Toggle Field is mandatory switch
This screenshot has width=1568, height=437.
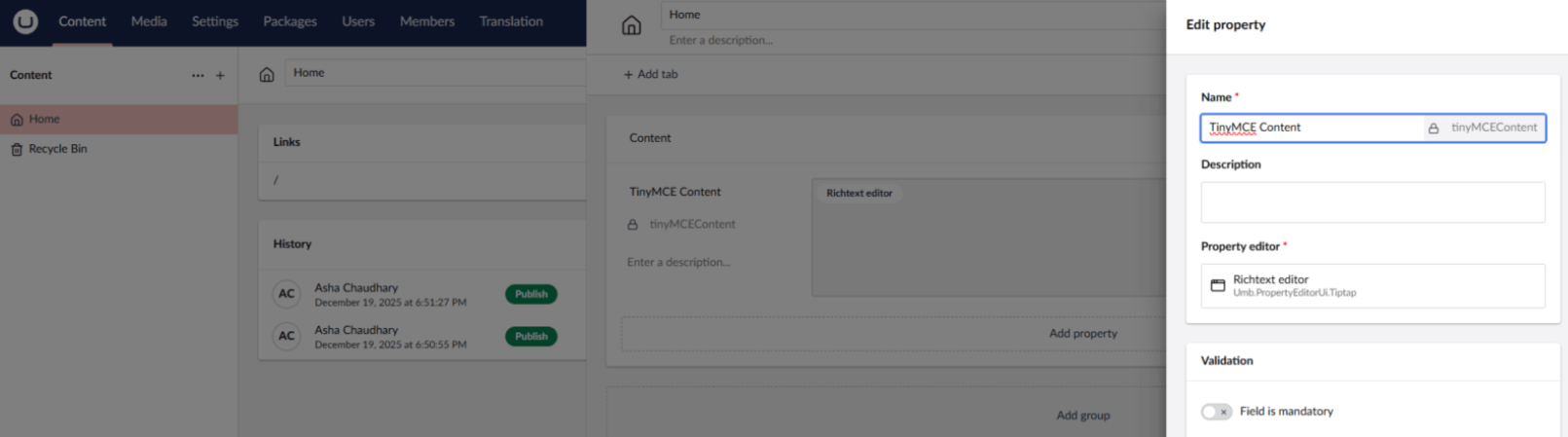click(x=1217, y=412)
